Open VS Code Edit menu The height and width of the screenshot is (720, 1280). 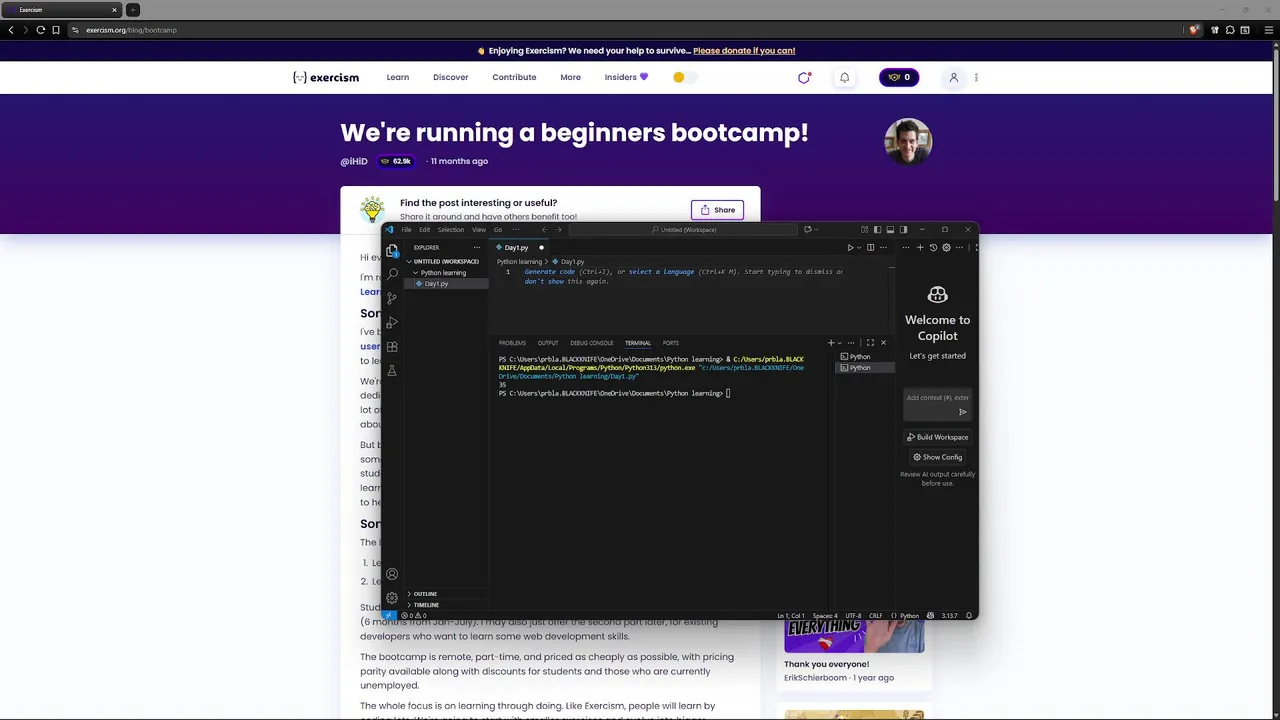[x=424, y=230]
